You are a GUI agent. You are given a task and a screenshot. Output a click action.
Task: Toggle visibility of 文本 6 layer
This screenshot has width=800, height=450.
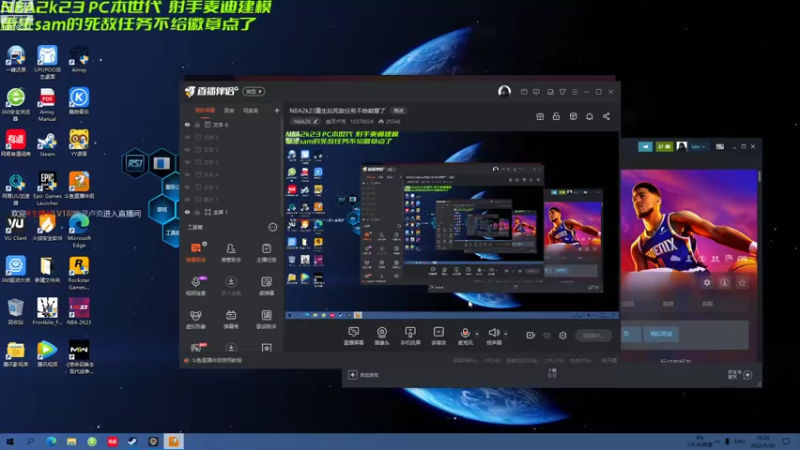pyautogui.click(x=187, y=124)
